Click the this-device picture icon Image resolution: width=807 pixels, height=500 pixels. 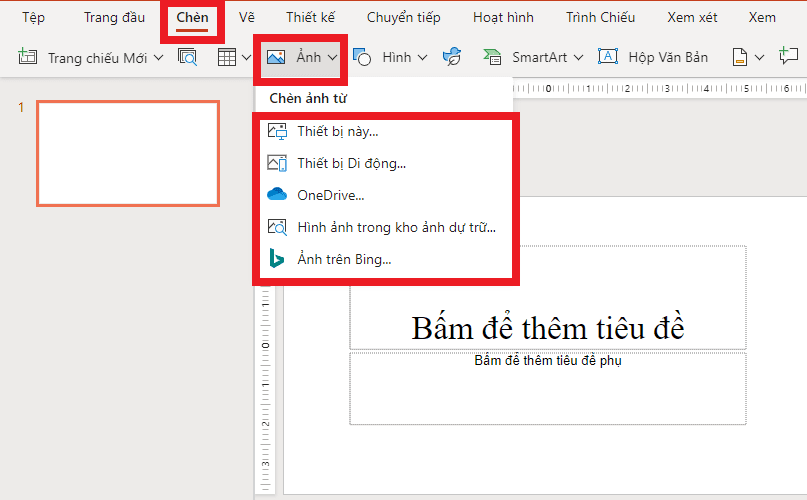(277, 131)
